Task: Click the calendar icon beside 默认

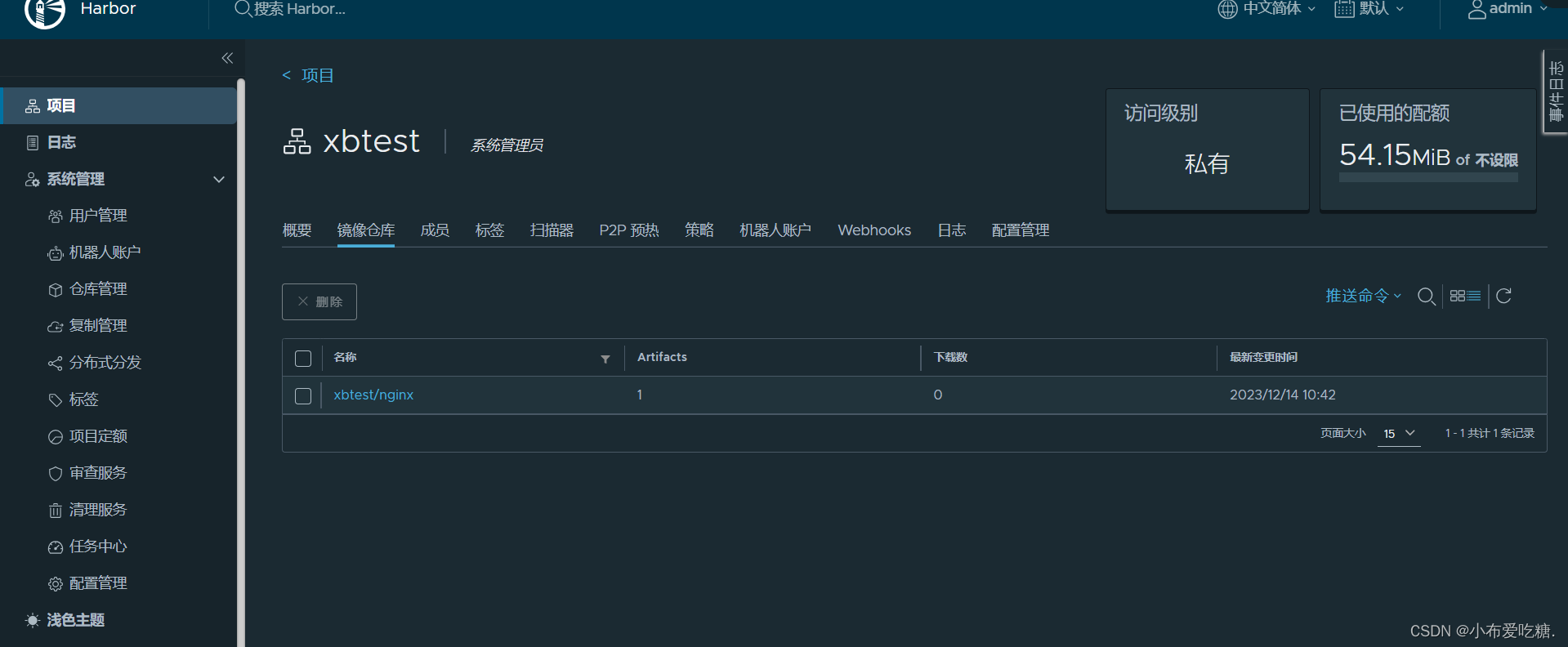Action: [x=1344, y=9]
